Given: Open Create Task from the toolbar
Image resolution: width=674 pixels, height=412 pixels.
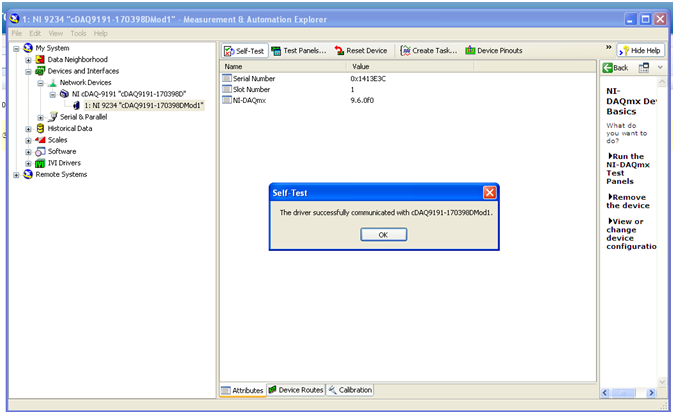Looking at the screenshot, I should pyautogui.click(x=429, y=51).
